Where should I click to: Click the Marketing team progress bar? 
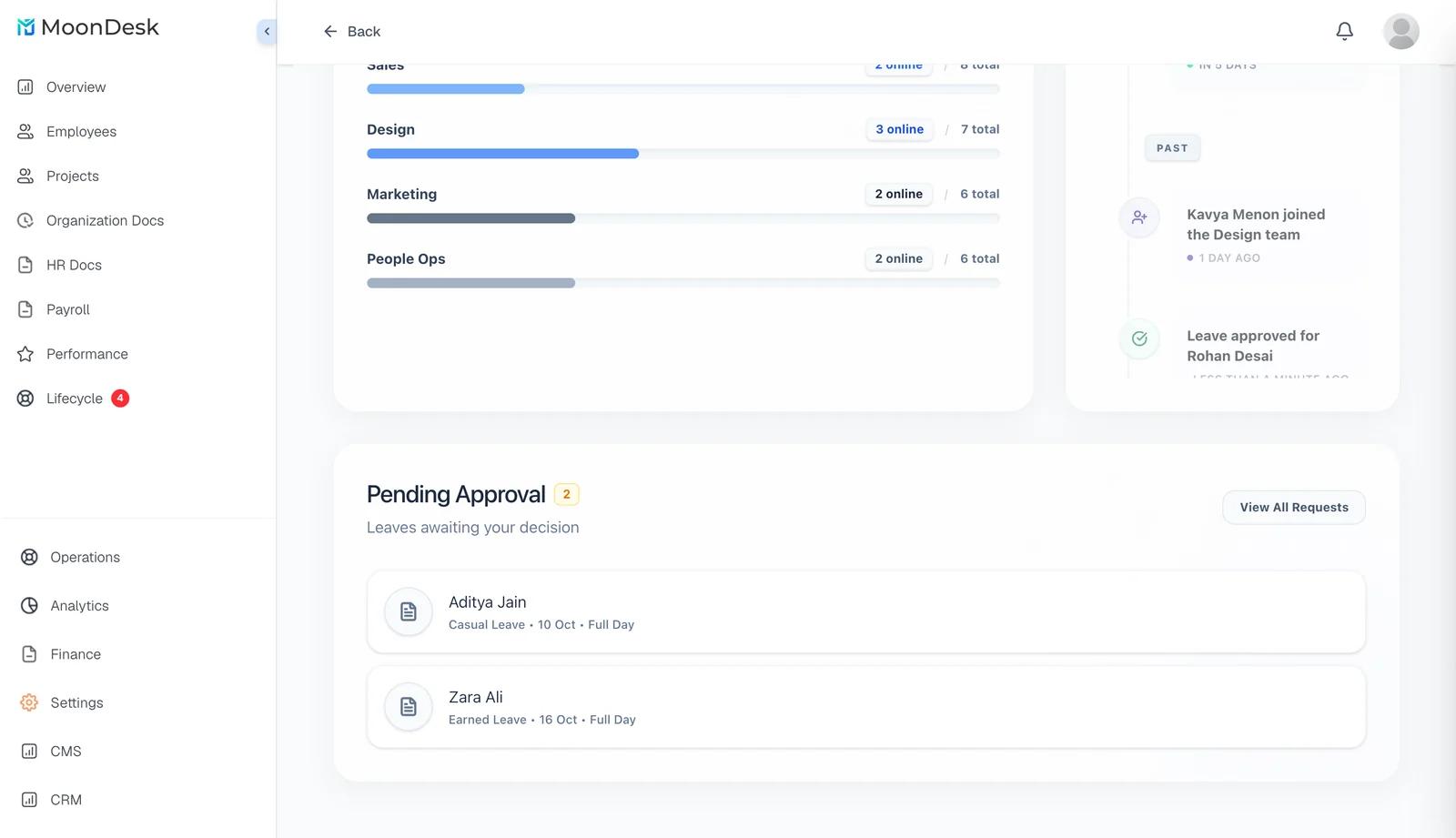click(683, 218)
